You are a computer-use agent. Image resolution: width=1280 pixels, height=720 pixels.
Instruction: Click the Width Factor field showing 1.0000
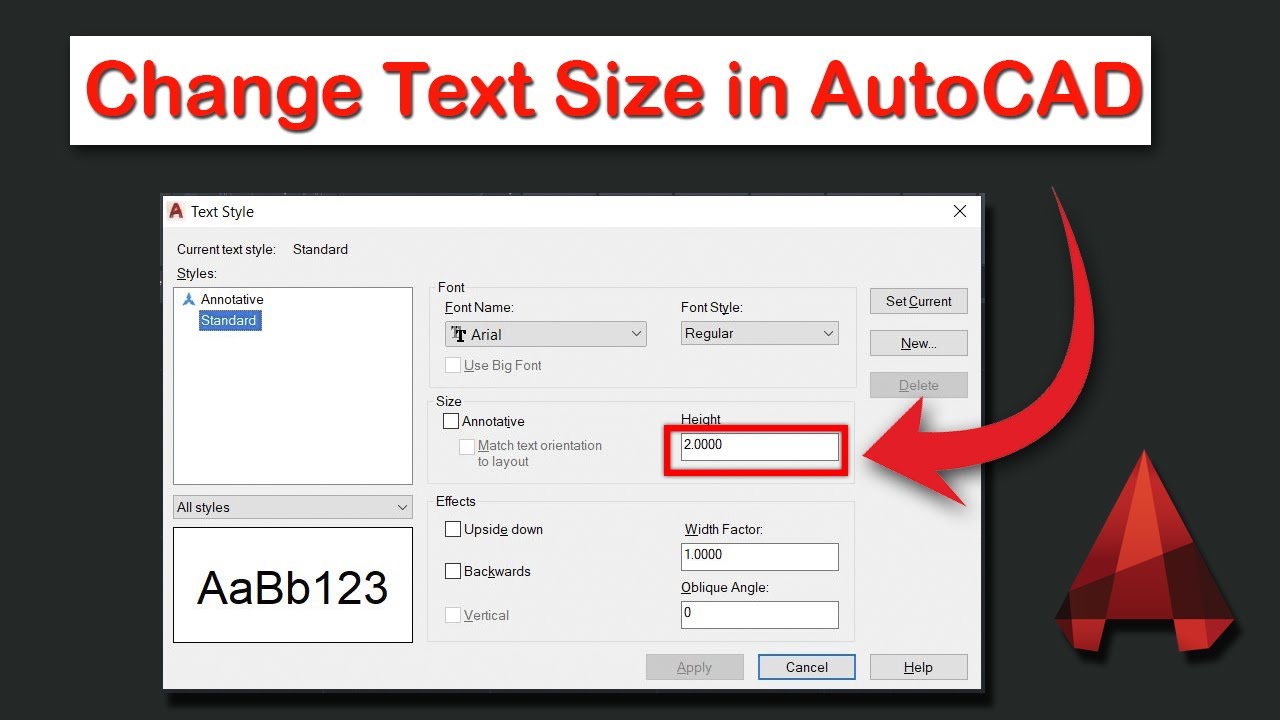pos(760,556)
